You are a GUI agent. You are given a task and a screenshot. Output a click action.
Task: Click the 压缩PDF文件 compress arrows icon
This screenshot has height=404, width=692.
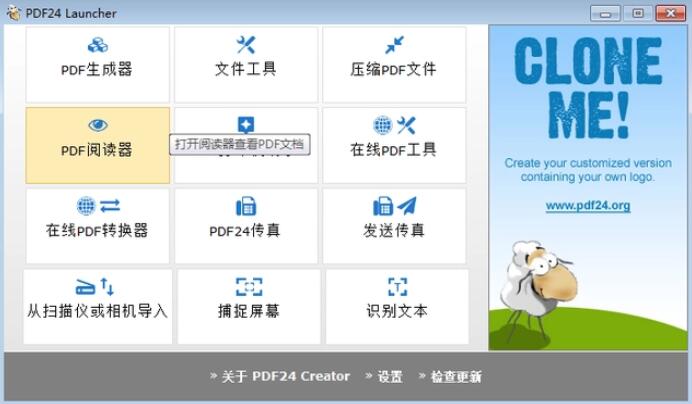[394, 45]
